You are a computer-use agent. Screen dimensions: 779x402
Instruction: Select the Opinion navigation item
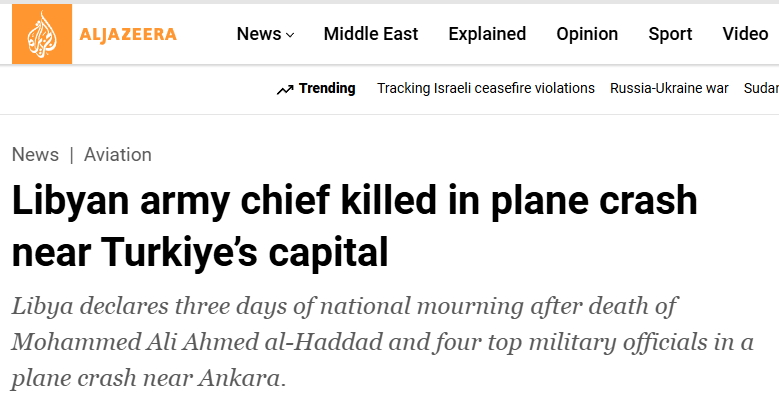(x=587, y=34)
